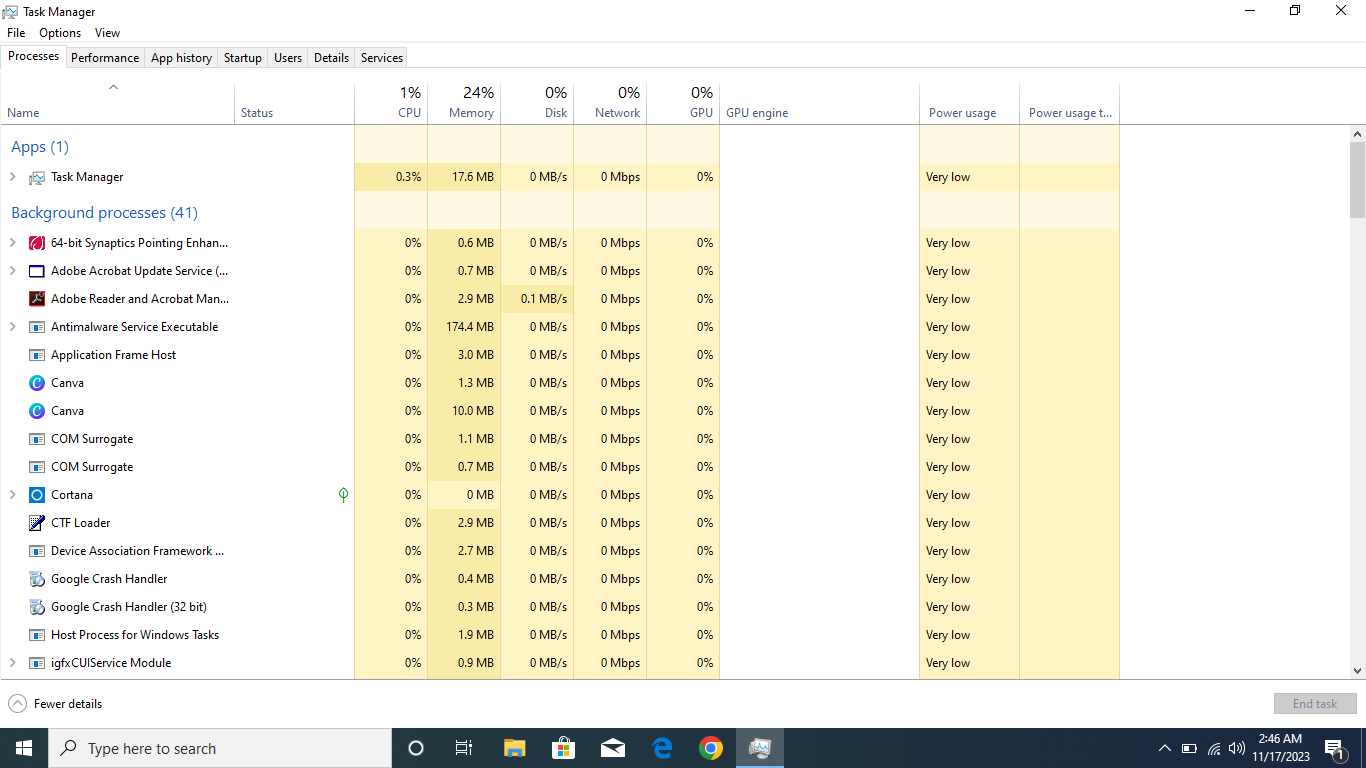Sort processes by the Memory column header

(x=471, y=113)
